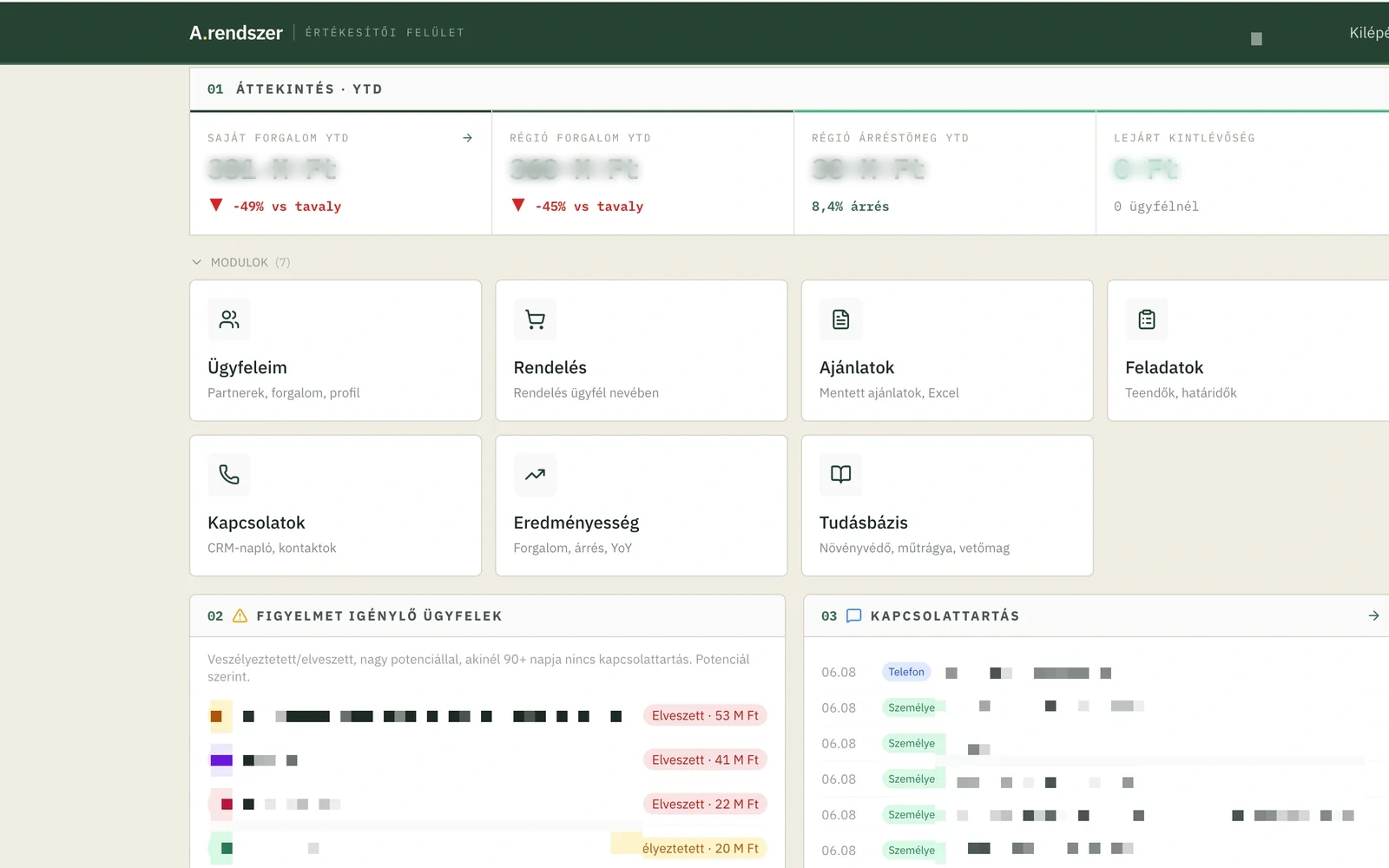Open the Ajánlatok document icon

click(x=840, y=319)
